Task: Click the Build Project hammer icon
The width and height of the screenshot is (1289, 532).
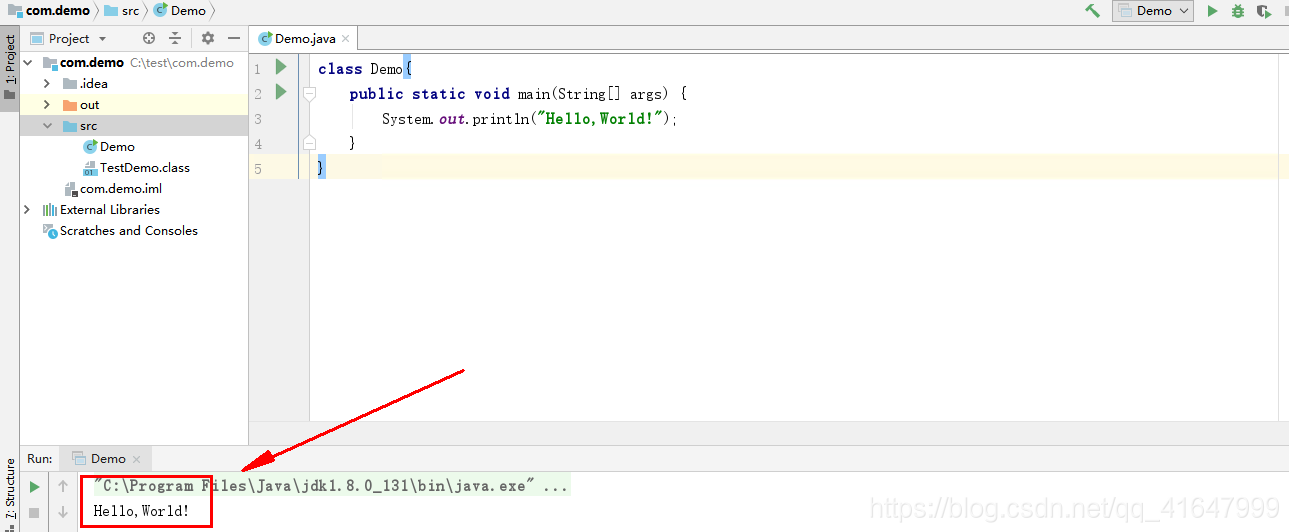Action: tap(1092, 11)
